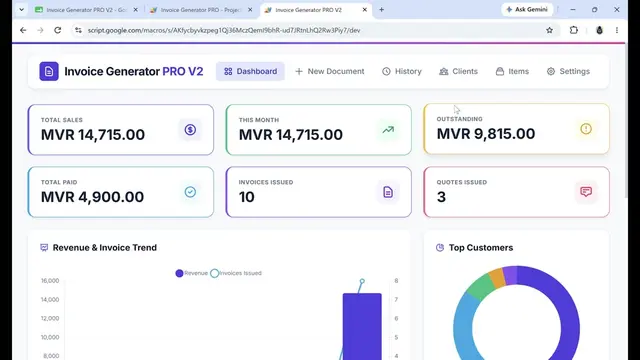Open the Items tab
This screenshot has width=640, height=360.
pos(512,71)
